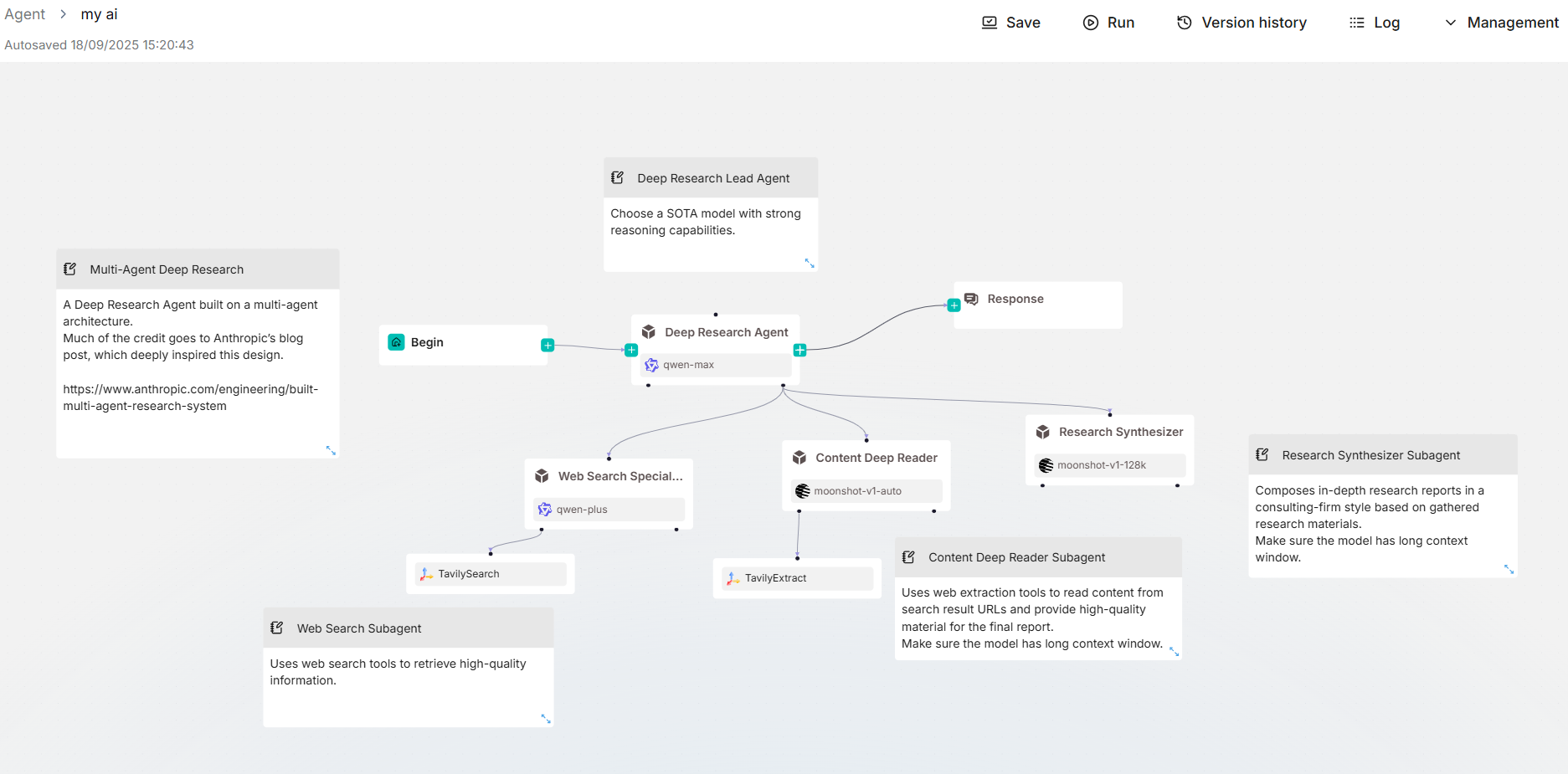Click the 'my ai' breadcrumb title
1568x774 pixels.
coord(99,14)
